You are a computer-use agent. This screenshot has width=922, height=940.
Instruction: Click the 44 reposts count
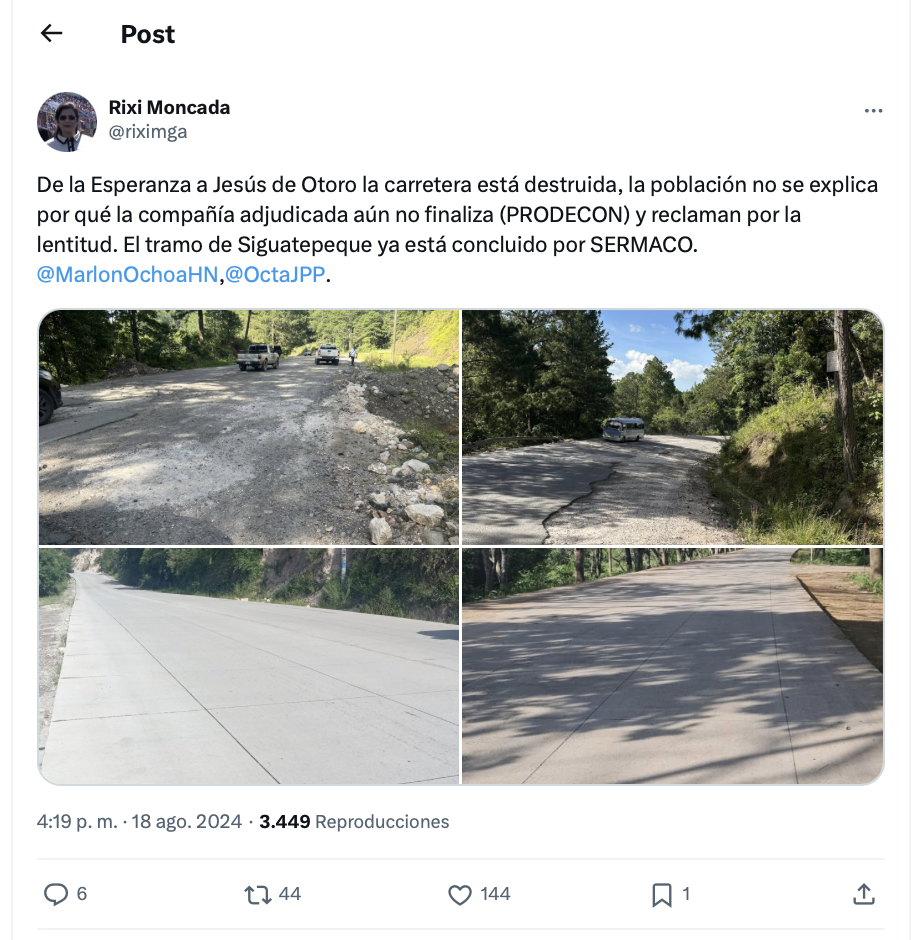(x=290, y=894)
